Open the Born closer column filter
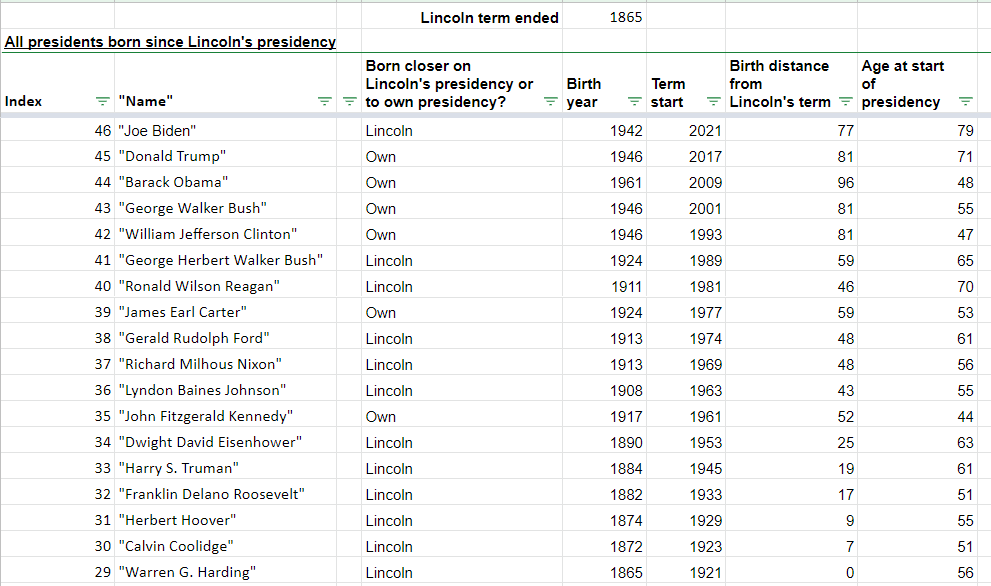Viewport: 991px width, 586px height. click(550, 101)
